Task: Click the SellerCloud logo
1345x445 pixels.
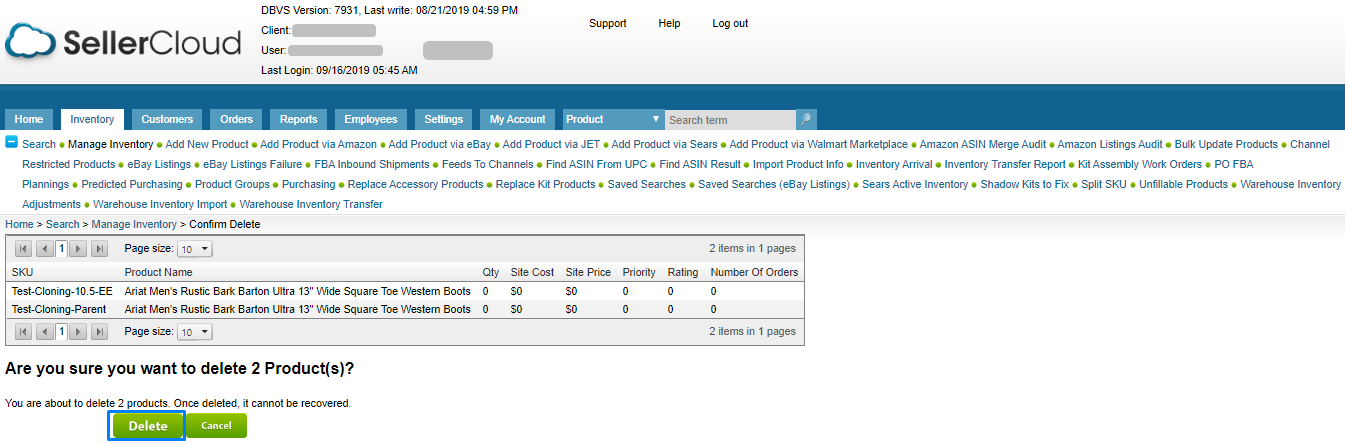Action: tap(123, 42)
